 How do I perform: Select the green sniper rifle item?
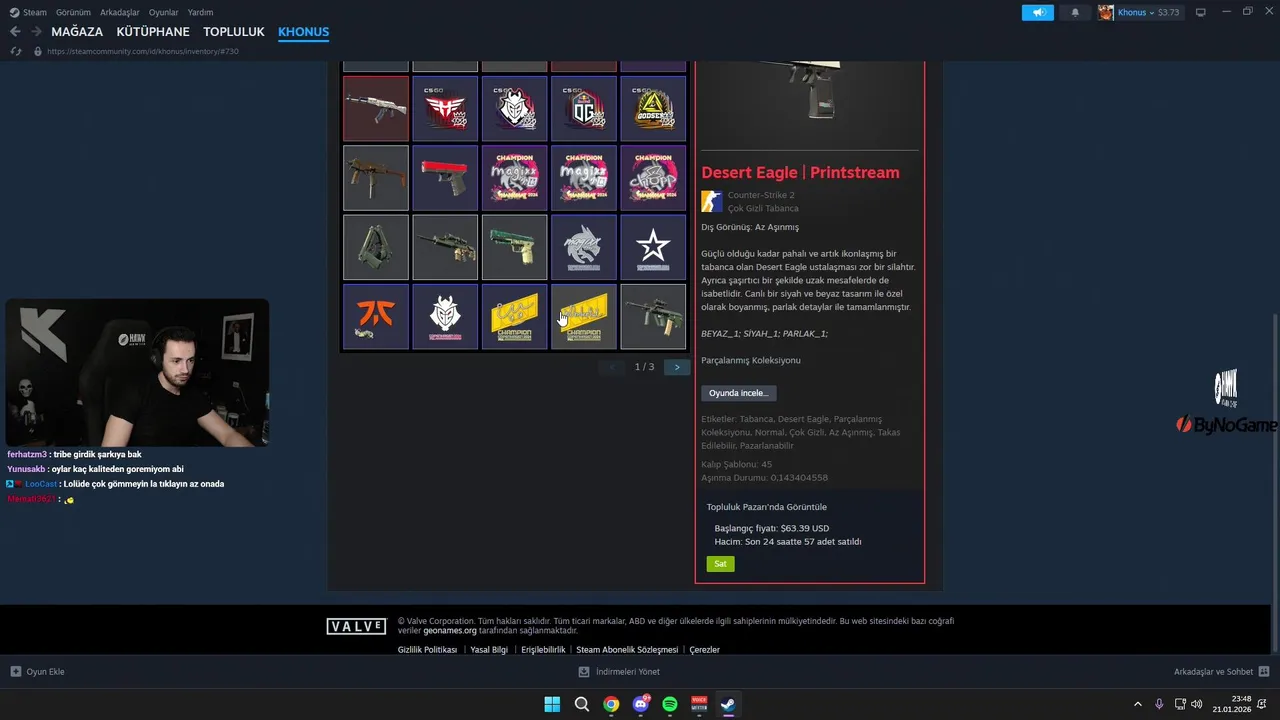(x=445, y=247)
